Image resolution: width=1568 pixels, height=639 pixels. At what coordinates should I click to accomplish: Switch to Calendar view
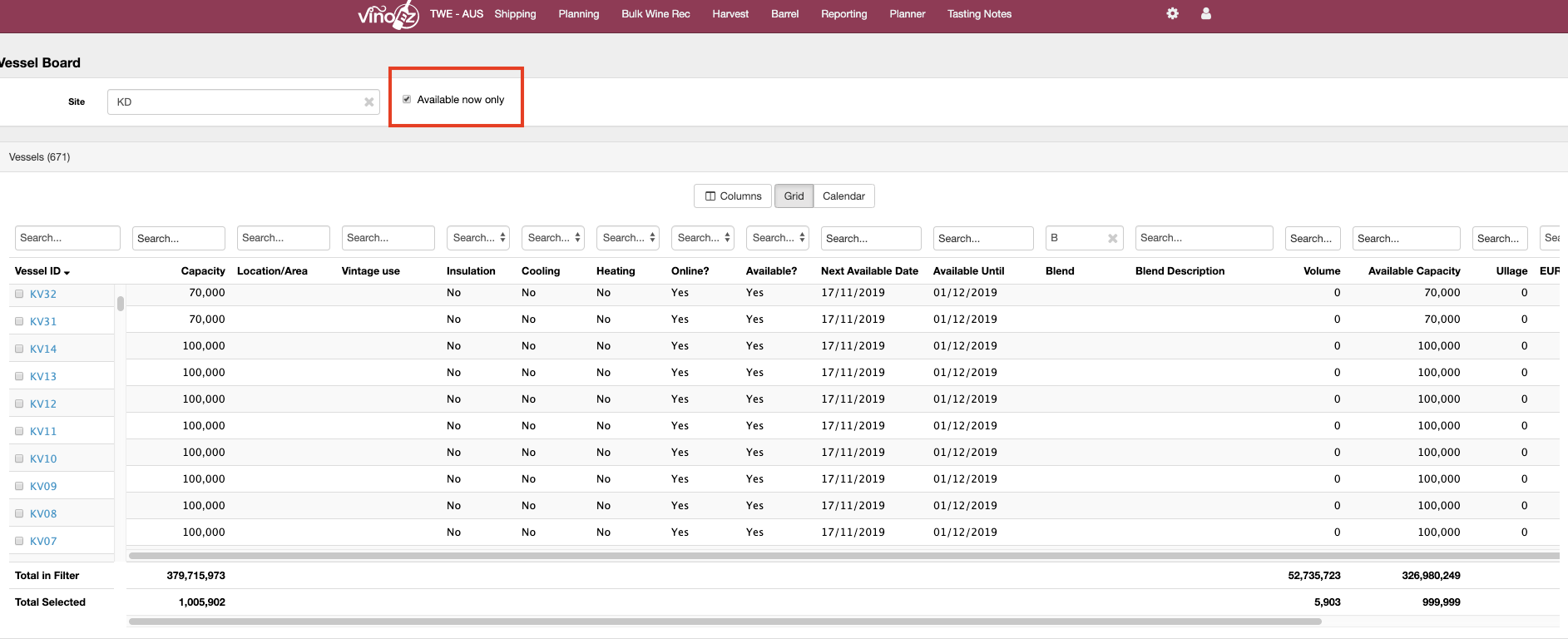click(x=843, y=196)
